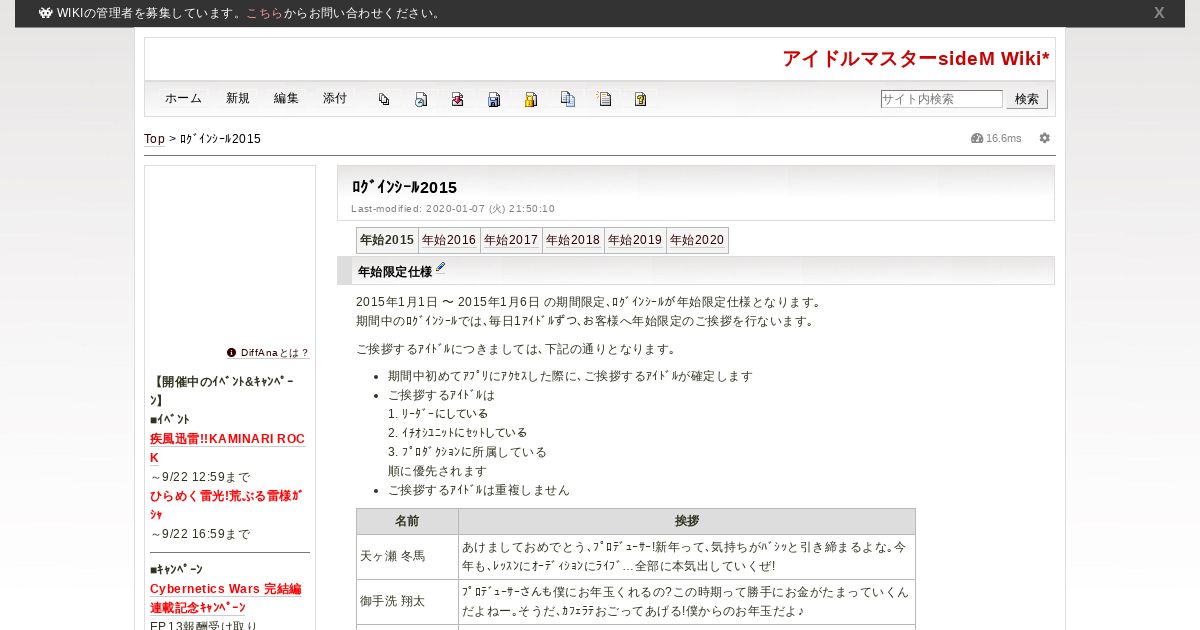Open the page list icon with yellow star
The width and height of the screenshot is (1200, 630).
[604, 99]
